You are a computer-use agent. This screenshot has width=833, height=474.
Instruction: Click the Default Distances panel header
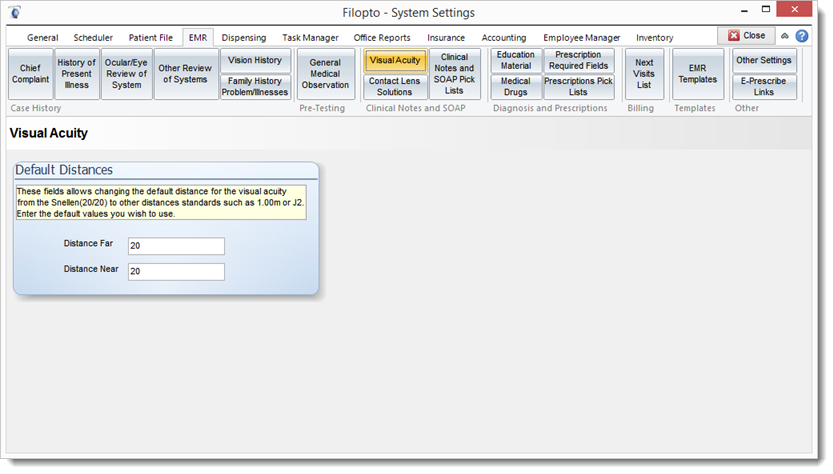point(166,170)
